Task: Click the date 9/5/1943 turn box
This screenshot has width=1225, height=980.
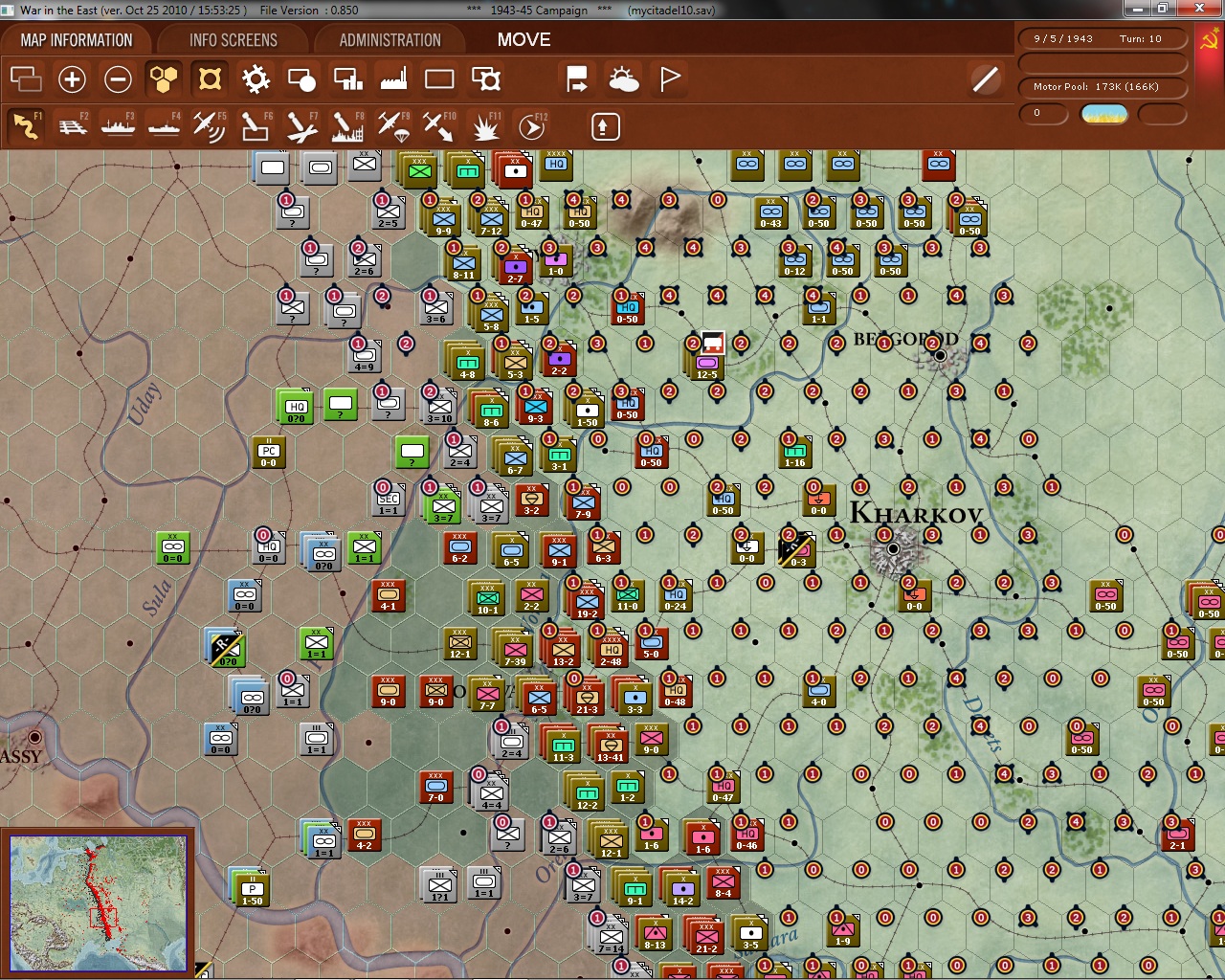Action: click(x=1102, y=38)
